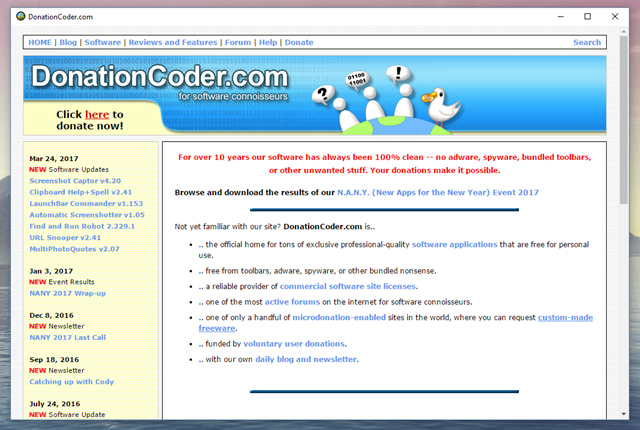Viewport: 640px width, 430px height.
Task: Click the DonationCoder globe icon in title bar
Action: tap(20, 16)
